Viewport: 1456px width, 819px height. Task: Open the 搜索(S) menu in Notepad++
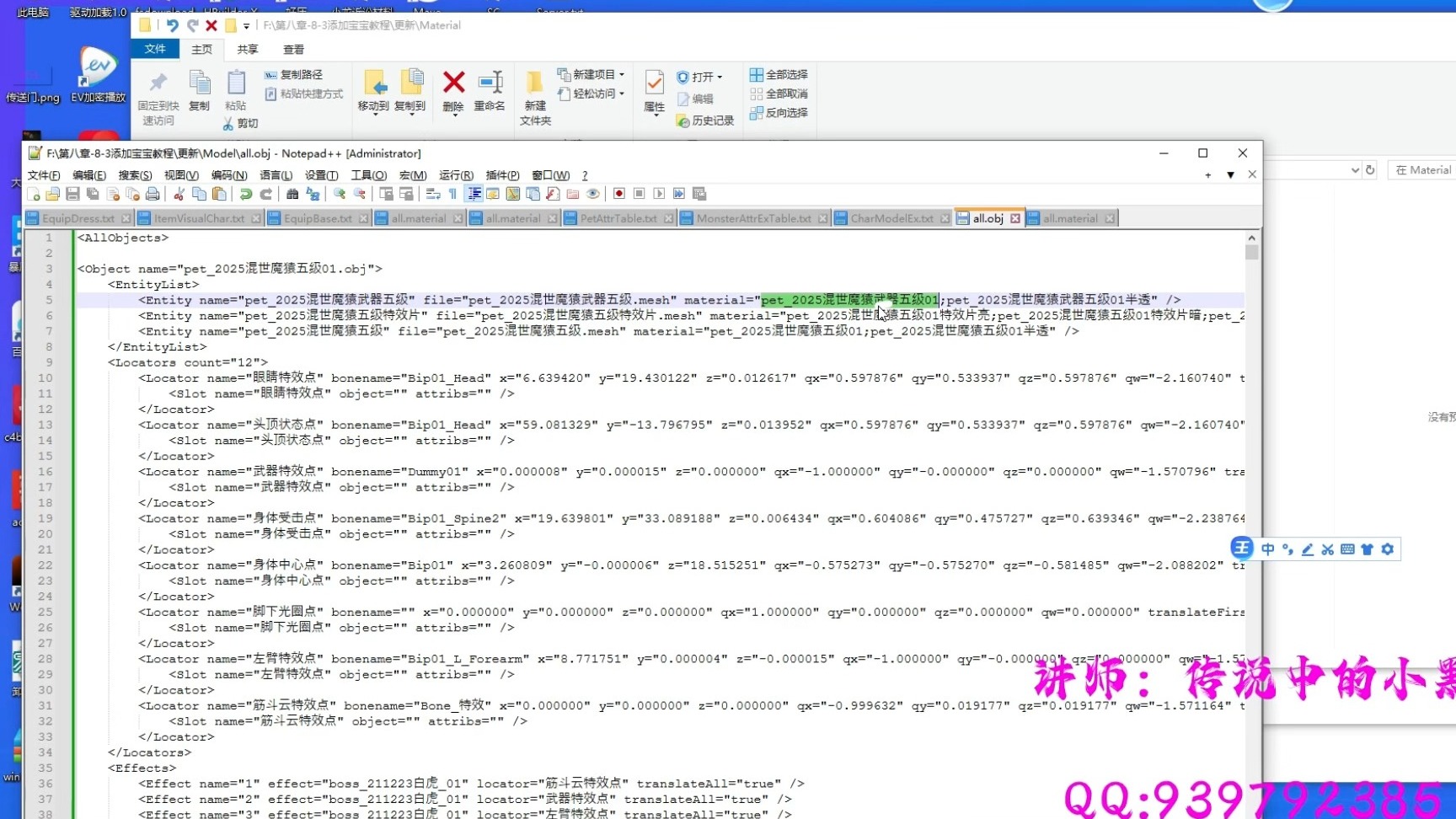click(x=135, y=175)
